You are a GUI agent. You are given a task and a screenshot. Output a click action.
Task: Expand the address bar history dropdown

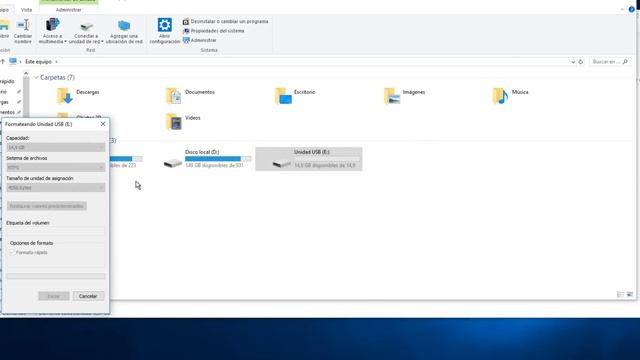573,62
